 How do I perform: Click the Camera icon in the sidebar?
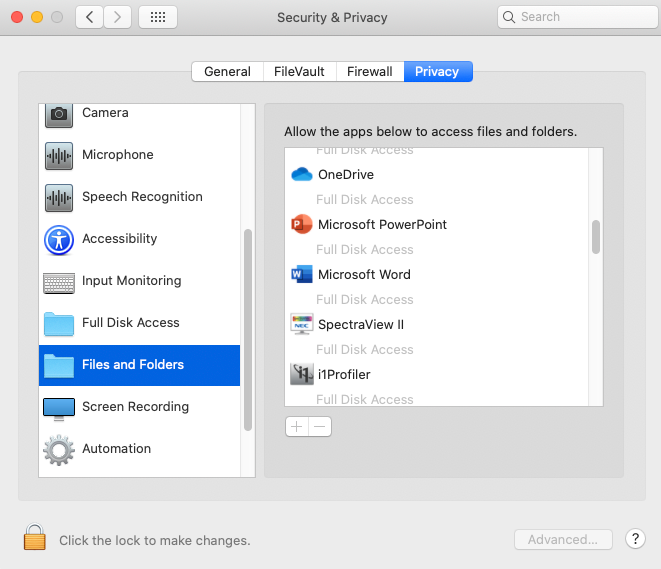click(x=59, y=115)
